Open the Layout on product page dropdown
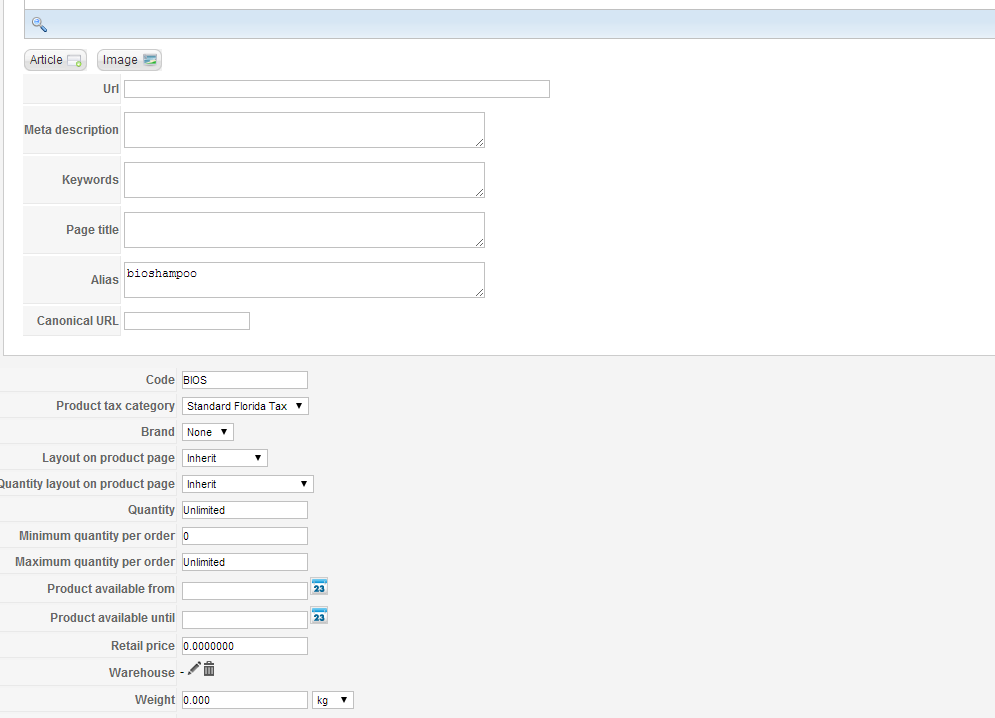995x718 pixels. pos(225,458)
